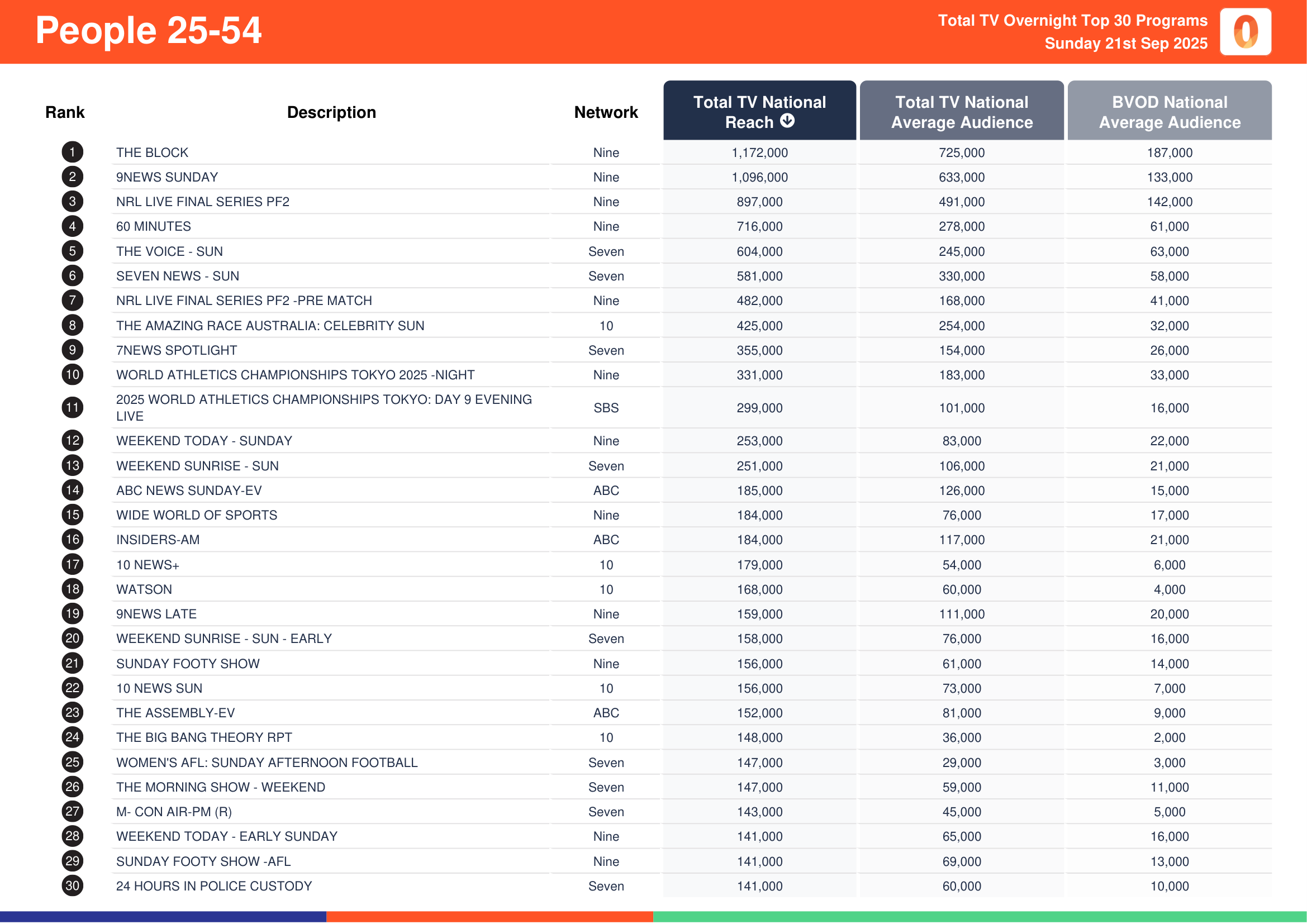Click the 187,000 BVOD audience value
The width and height of the screenshot is (1307, 924).
1169,153
